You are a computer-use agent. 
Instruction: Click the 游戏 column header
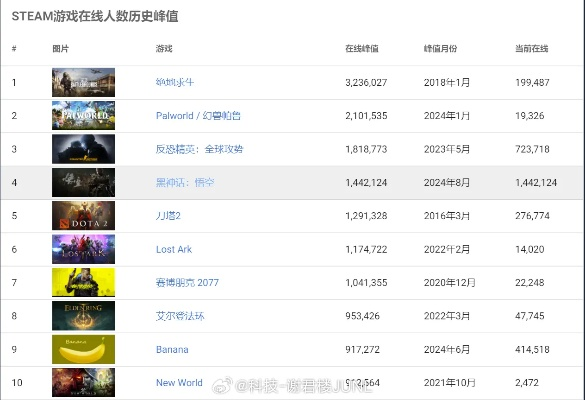coord(164,49)
